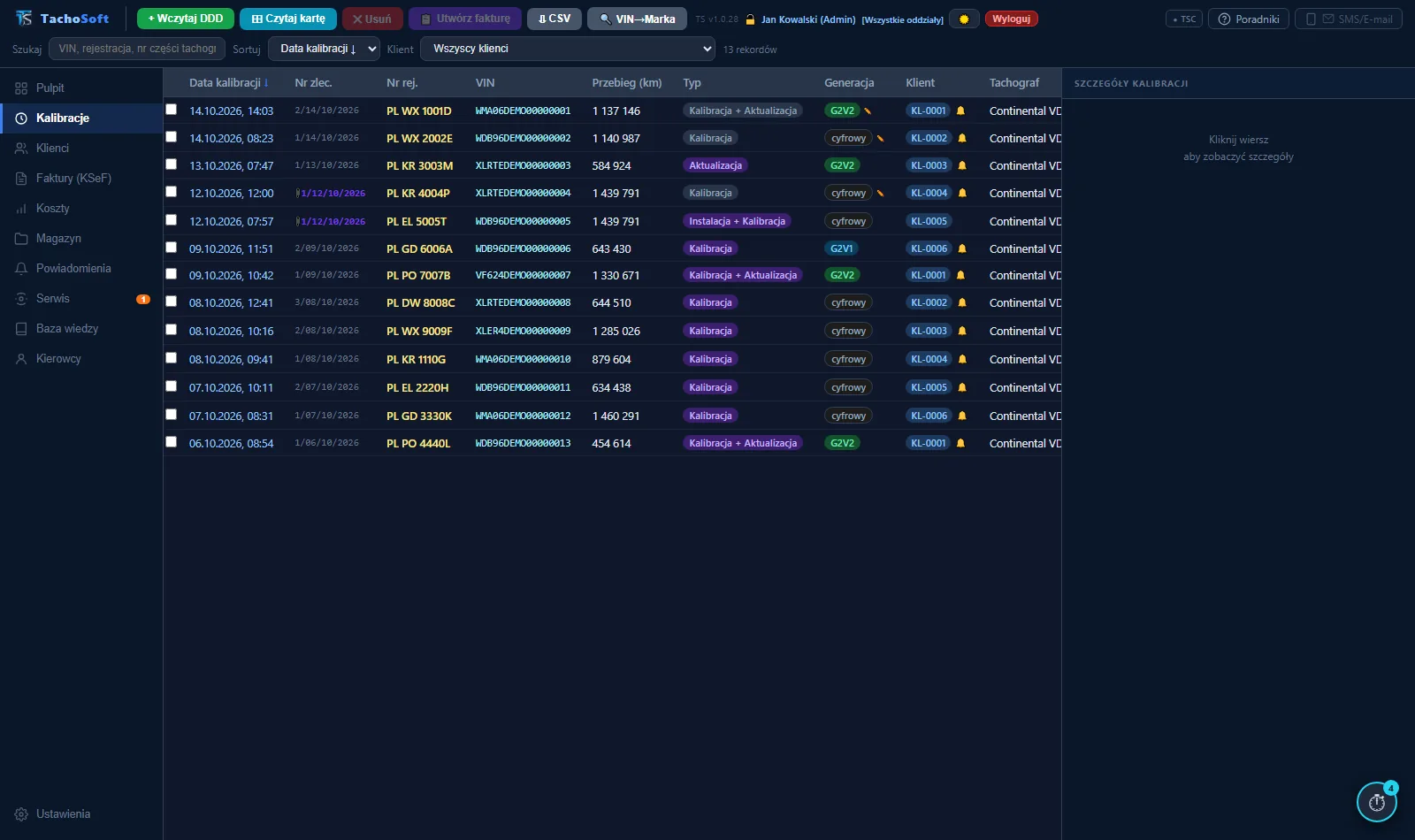Select checkbox of PL PO 4440L row

172,442
